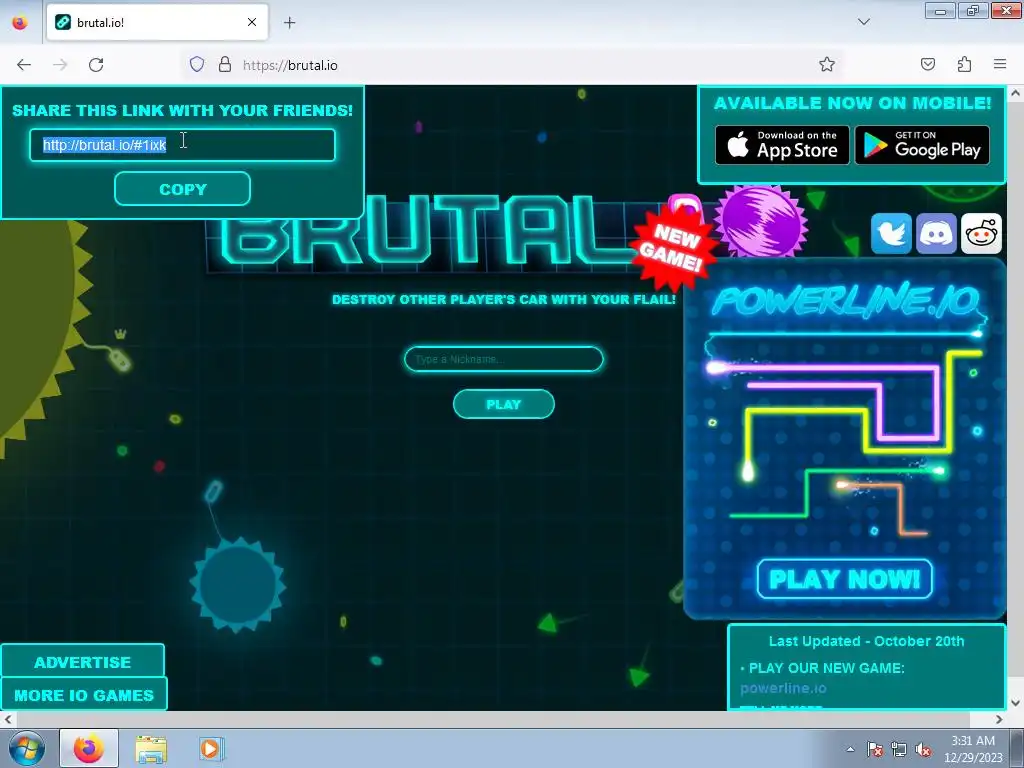This screenshot has height=768, width=1024.
Task: Open the Download on the App Store badge
Action: 782,145
